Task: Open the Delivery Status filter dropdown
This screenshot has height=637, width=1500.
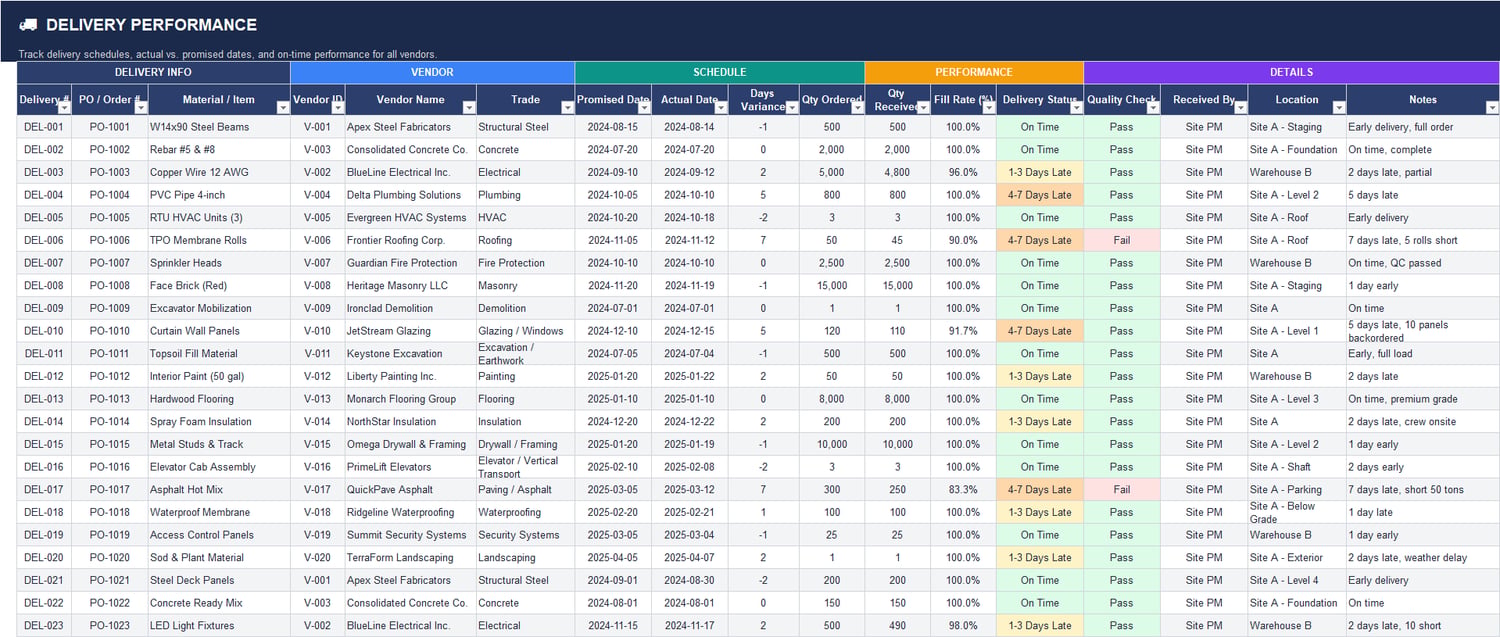Action: [1077, 107]
